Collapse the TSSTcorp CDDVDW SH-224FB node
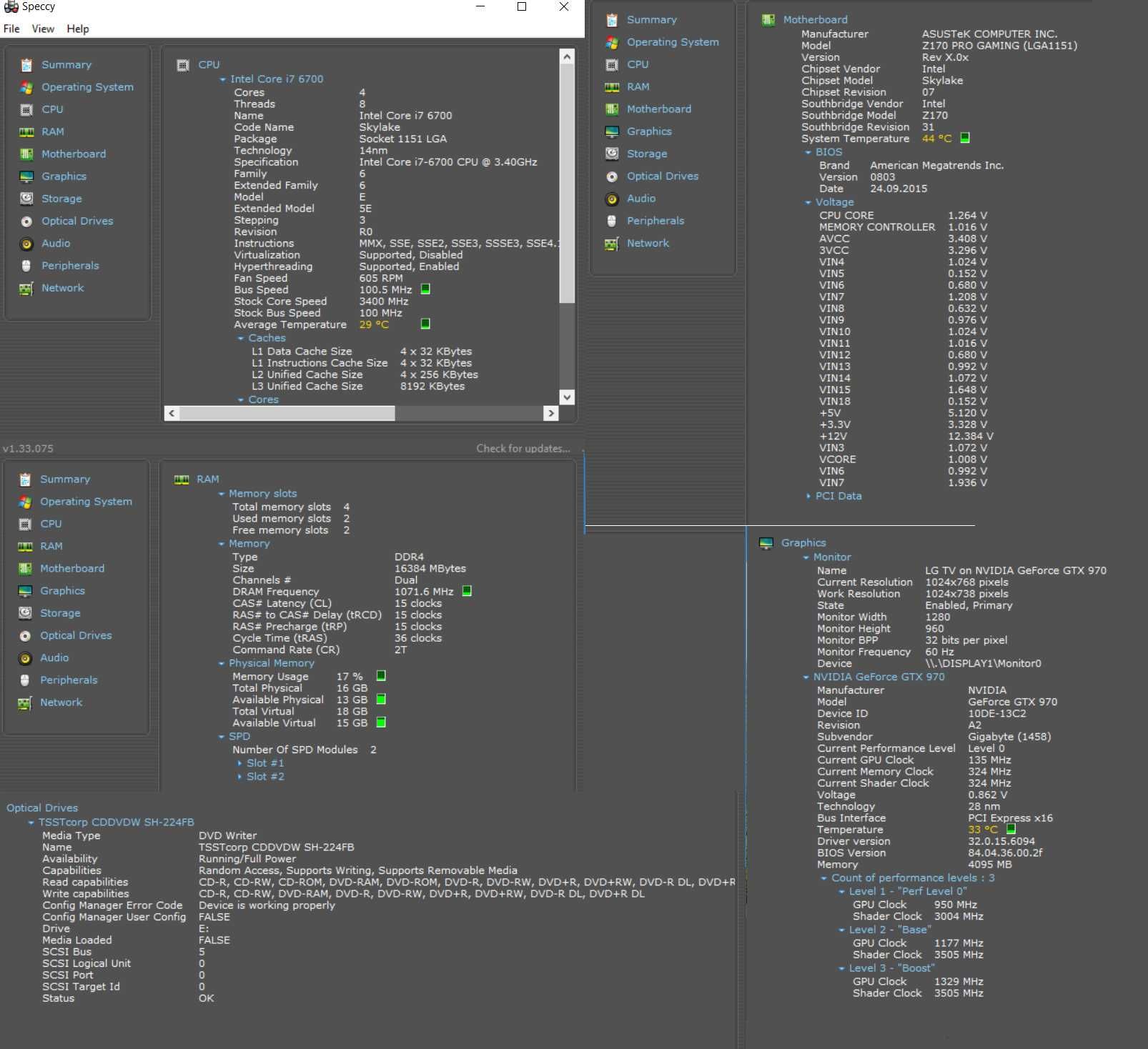Image resolution: width=1148 pixels, height=1049 pixels. (x=31, y=822)
